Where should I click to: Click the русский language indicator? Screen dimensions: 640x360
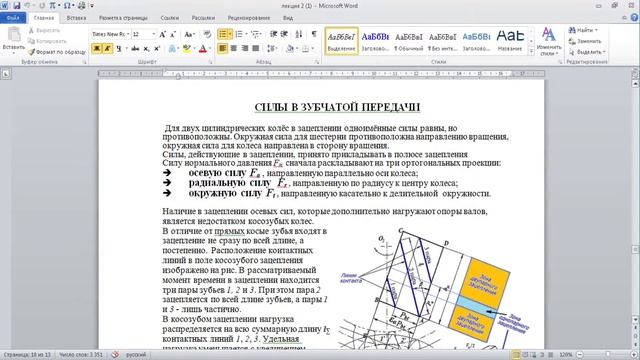pos(136,355)
